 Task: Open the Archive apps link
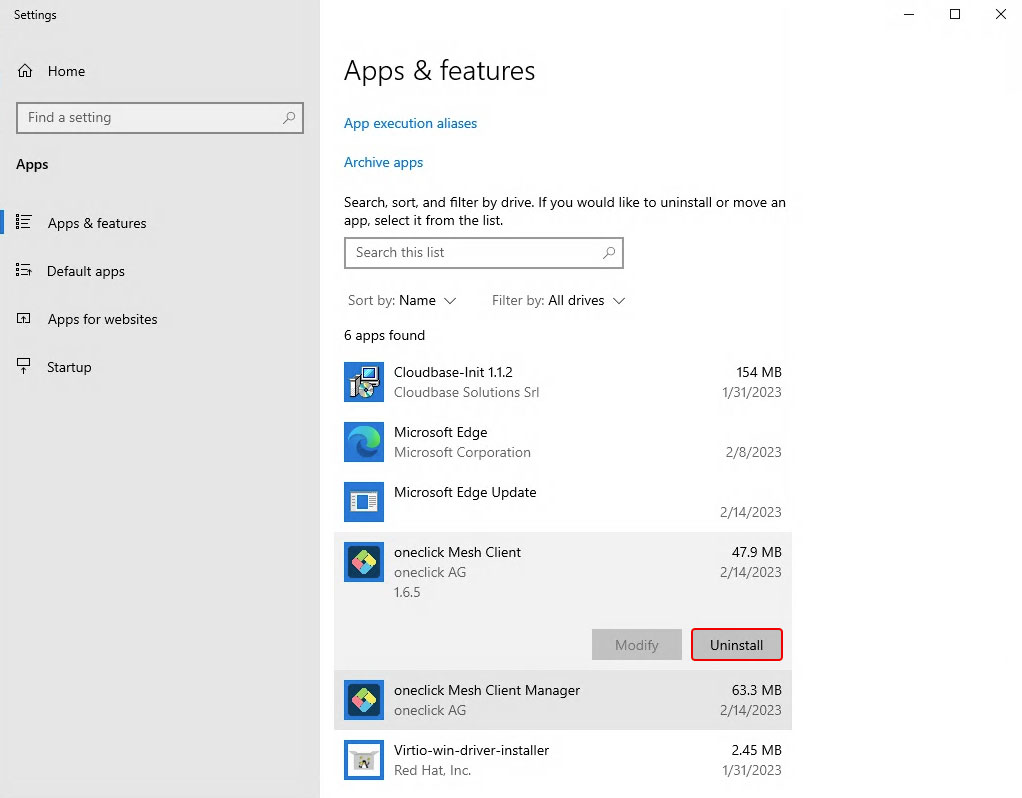(x=383, y=162)
